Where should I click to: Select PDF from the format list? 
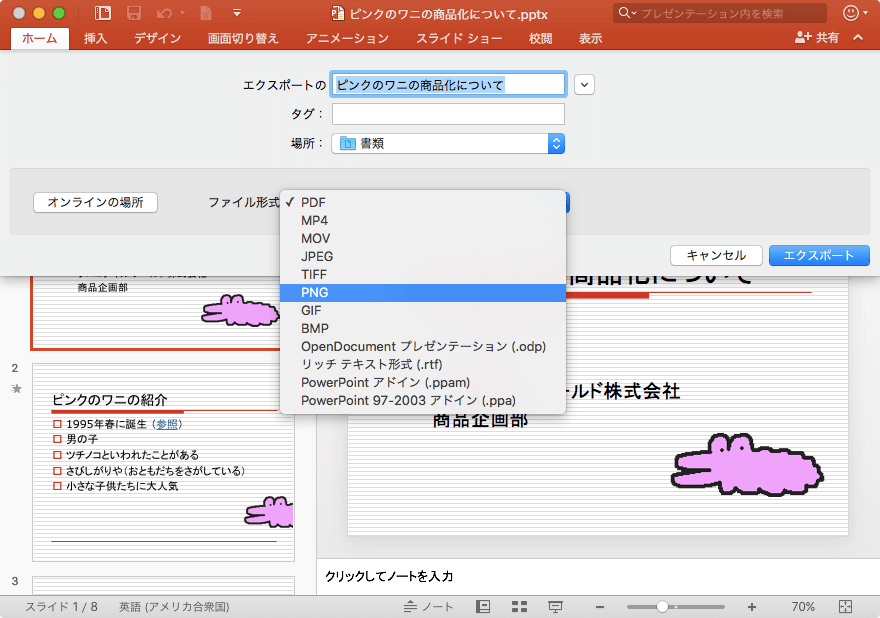[423, 203]
